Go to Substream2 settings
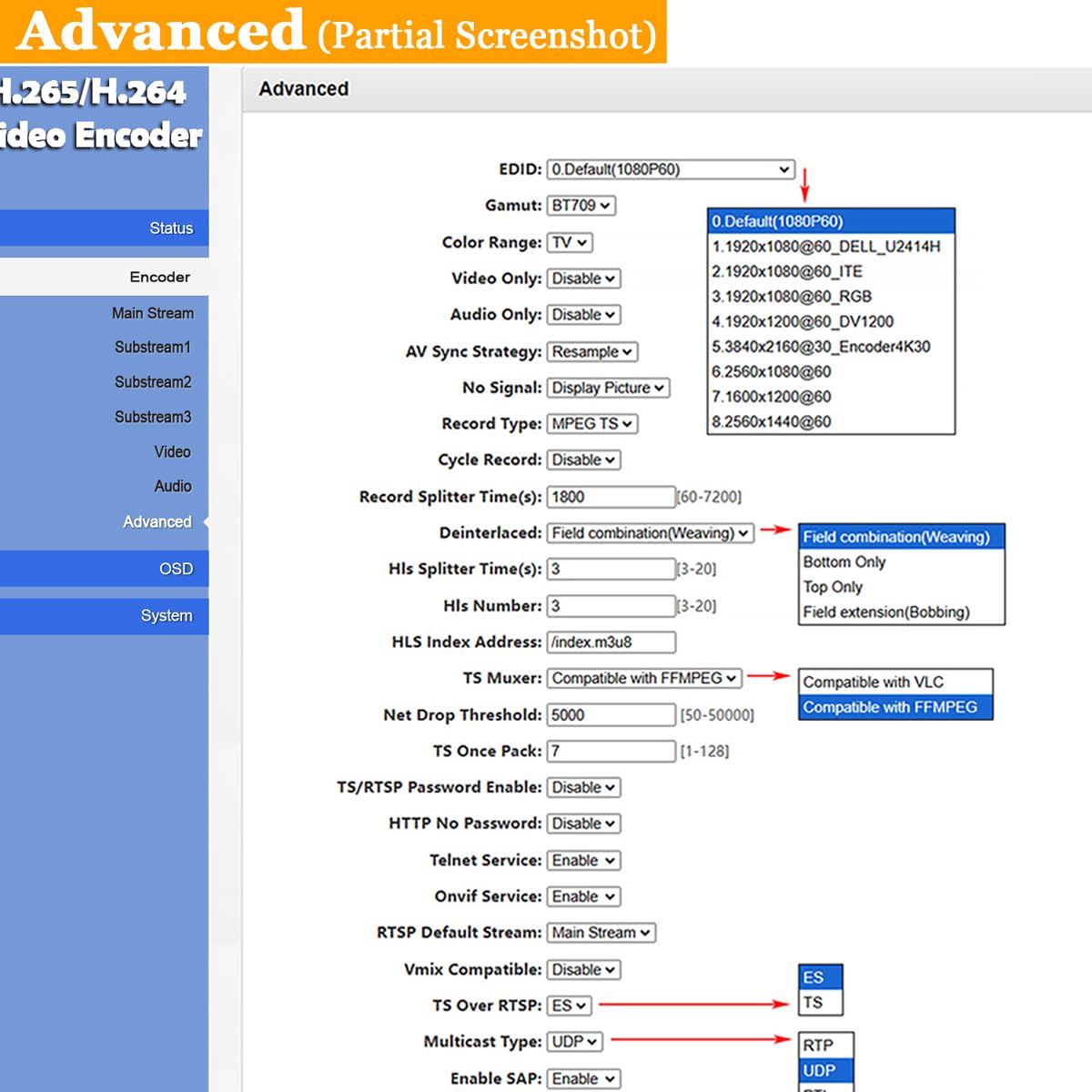Viewport: 1092px width, 1092px height. coord(152,382)
